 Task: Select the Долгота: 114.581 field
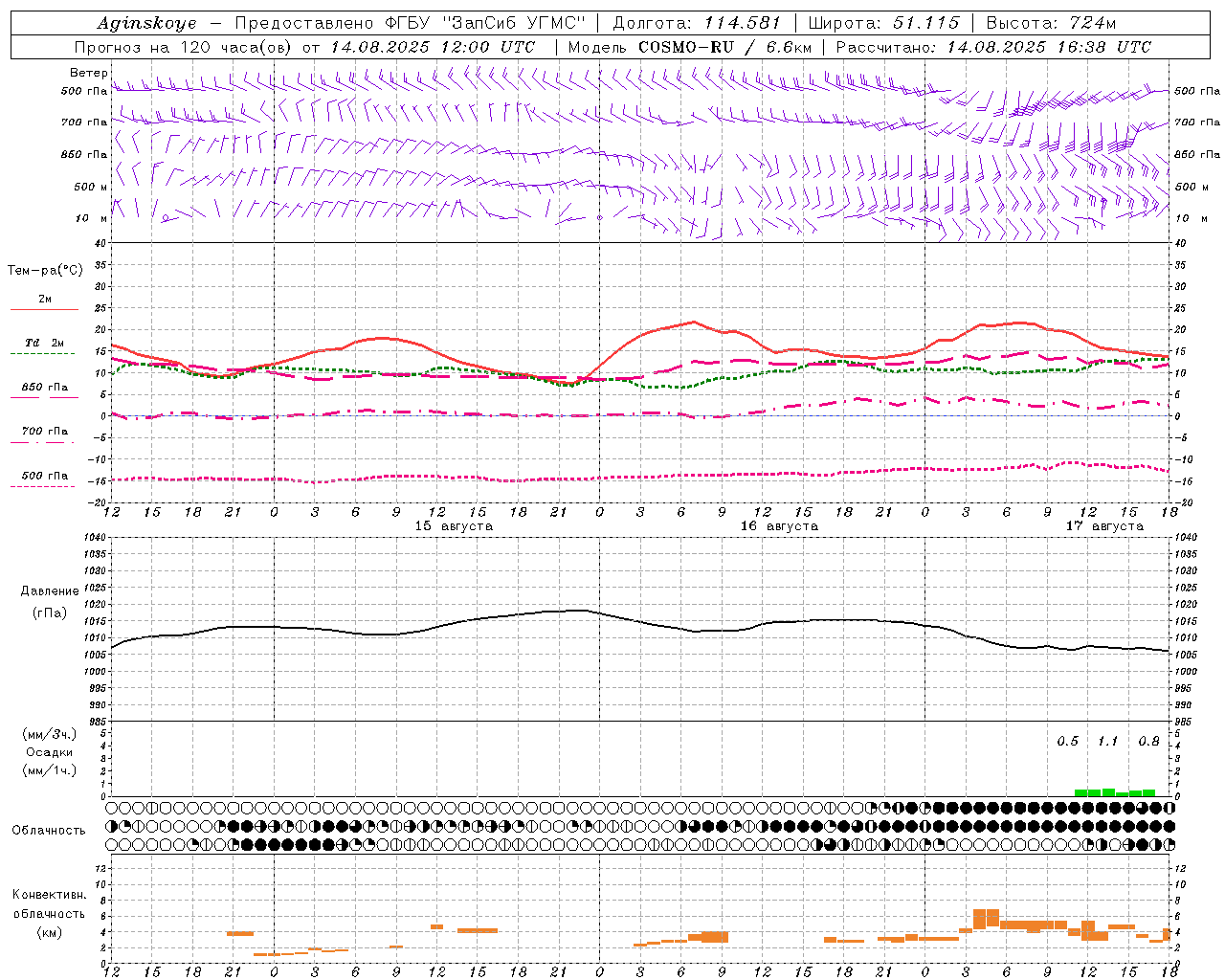tap(697, 23)
